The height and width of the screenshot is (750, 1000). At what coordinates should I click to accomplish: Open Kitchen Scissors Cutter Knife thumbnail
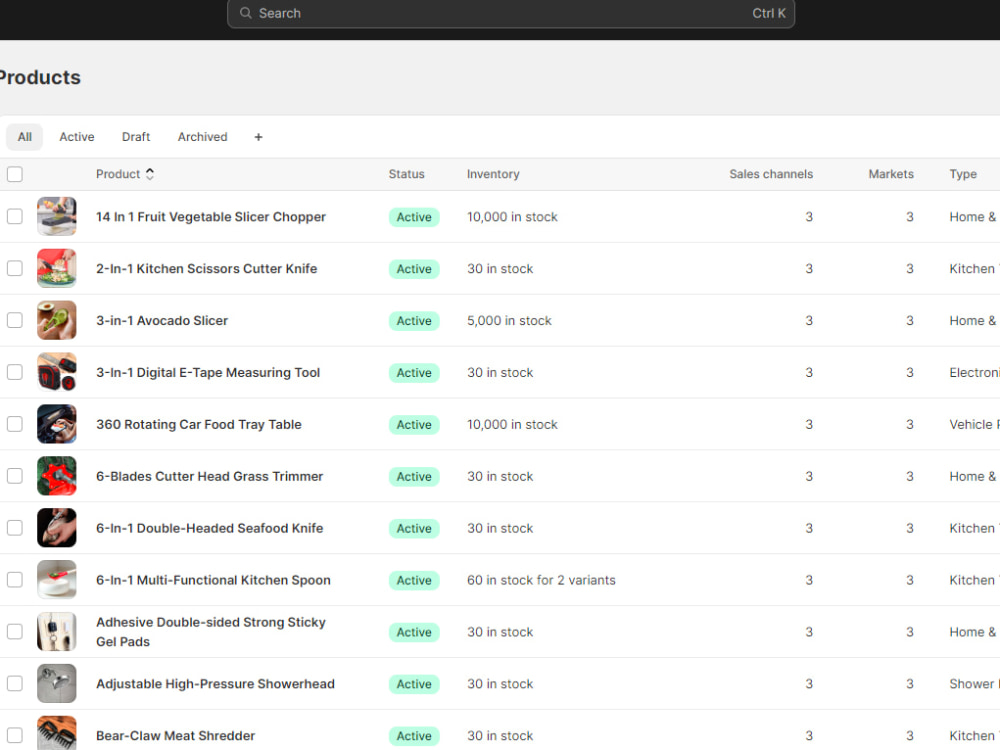tap(57, 268)
